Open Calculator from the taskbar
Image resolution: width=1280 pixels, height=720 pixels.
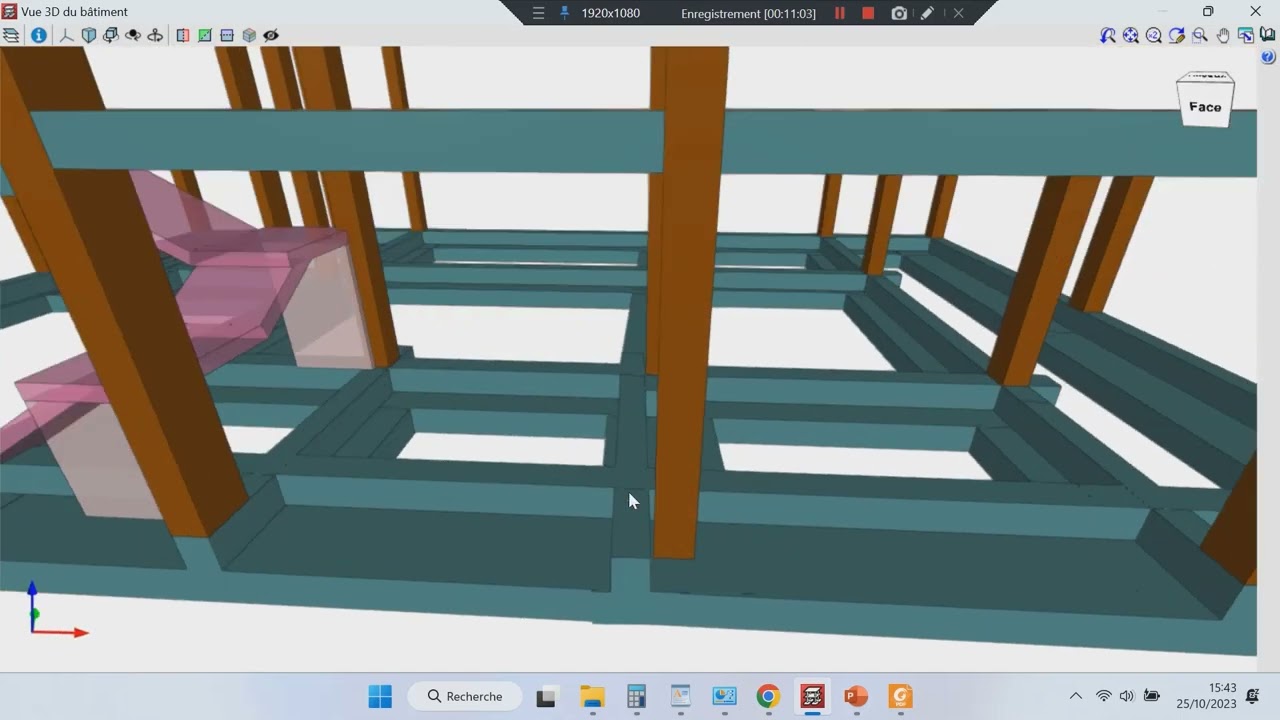pos(636,696)
